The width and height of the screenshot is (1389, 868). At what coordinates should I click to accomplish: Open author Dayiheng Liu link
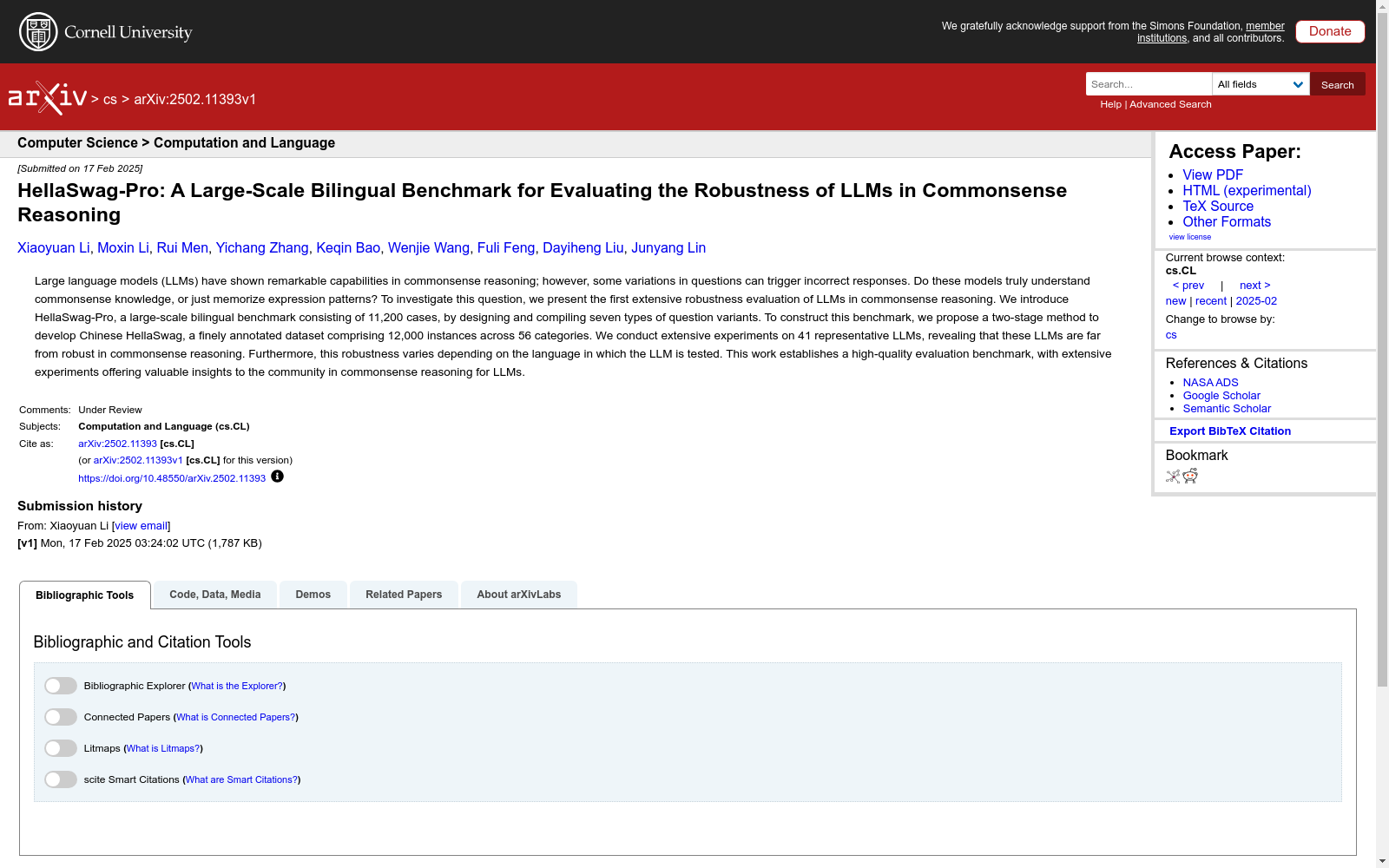(x=583, y=248)
